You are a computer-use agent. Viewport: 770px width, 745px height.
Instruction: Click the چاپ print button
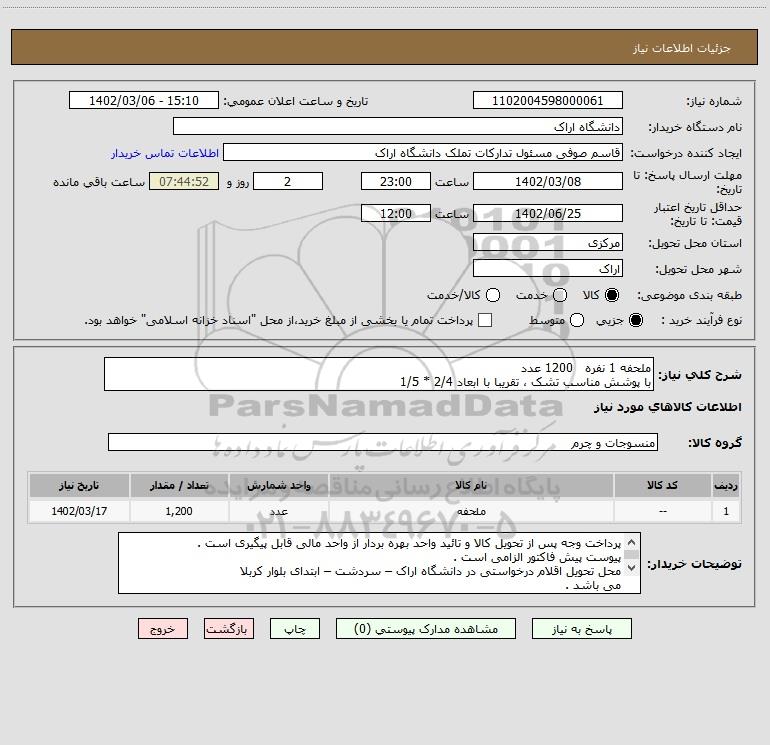pos(295,629)
